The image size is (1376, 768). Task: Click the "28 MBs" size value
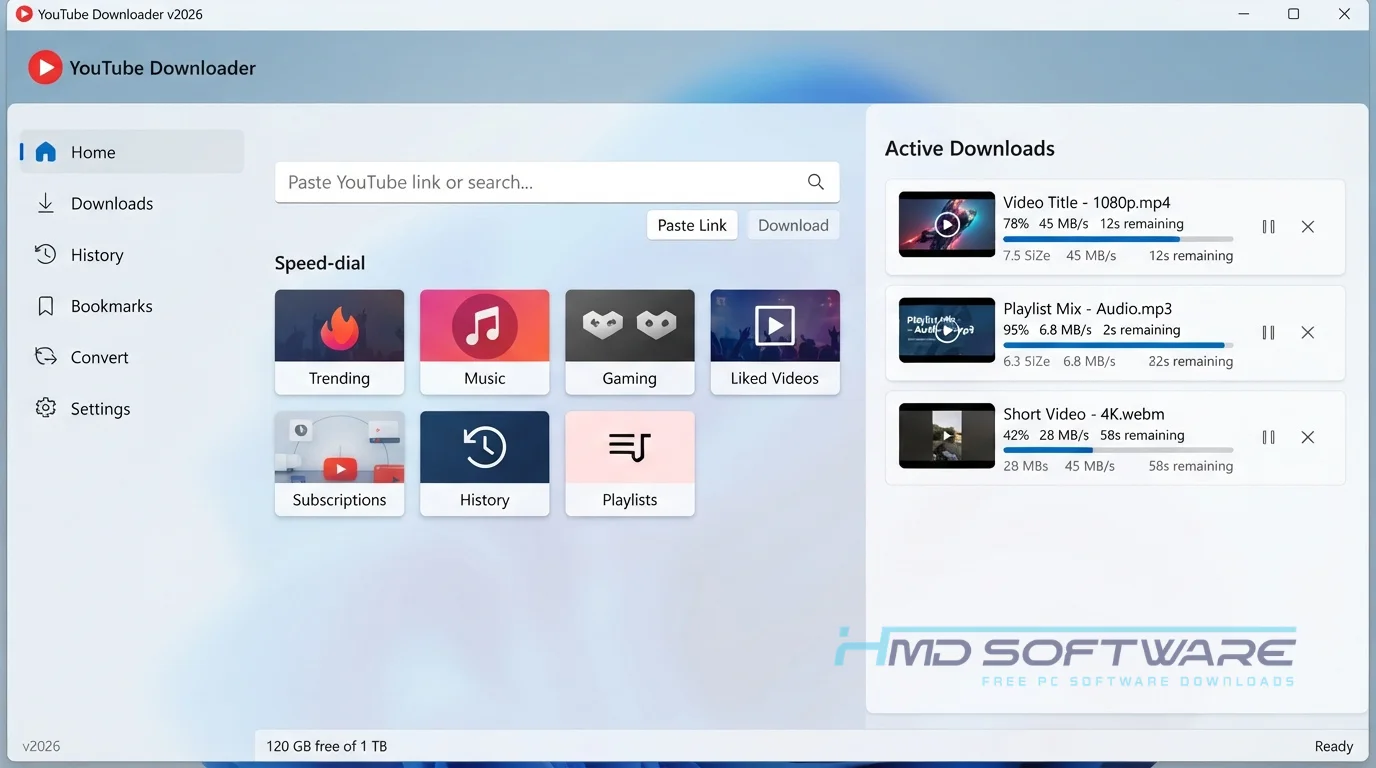(x=1026, y=466)
